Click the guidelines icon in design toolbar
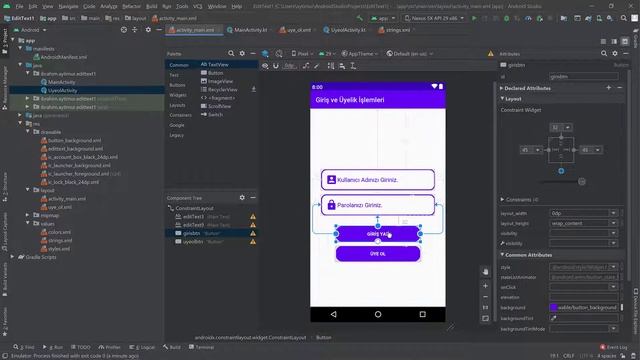The image size is (640, 360). 353,66
